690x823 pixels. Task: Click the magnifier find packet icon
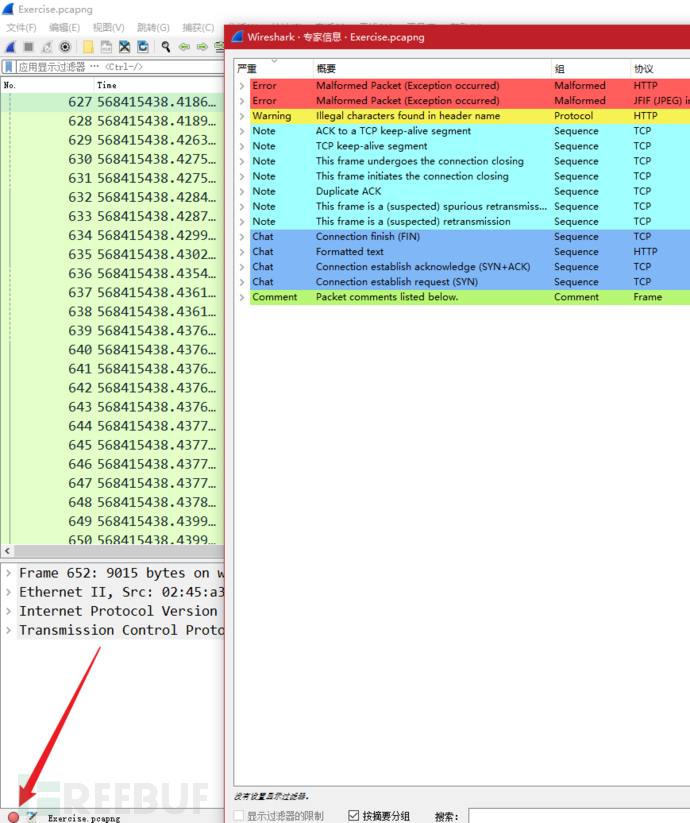(x=166, y=47)
